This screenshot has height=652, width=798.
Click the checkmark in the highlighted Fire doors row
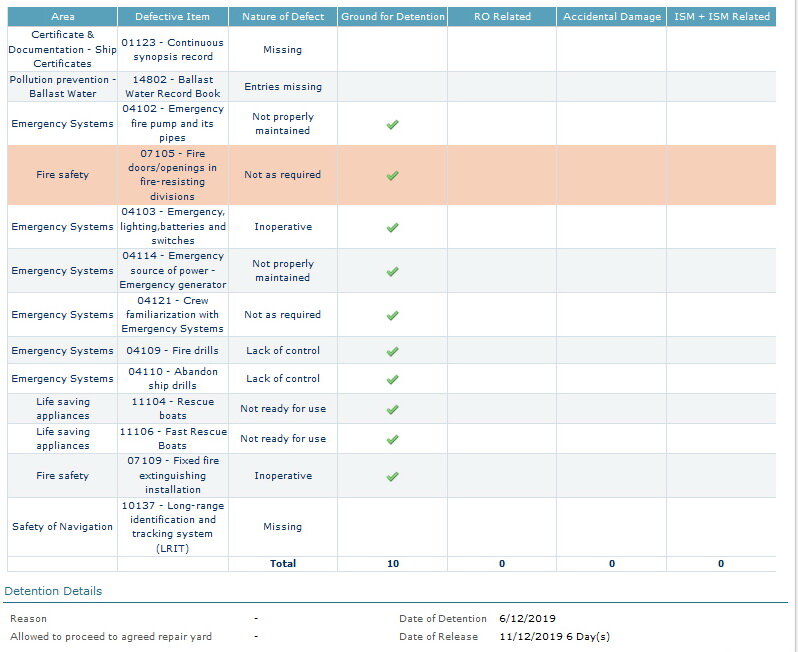(392, 175)
